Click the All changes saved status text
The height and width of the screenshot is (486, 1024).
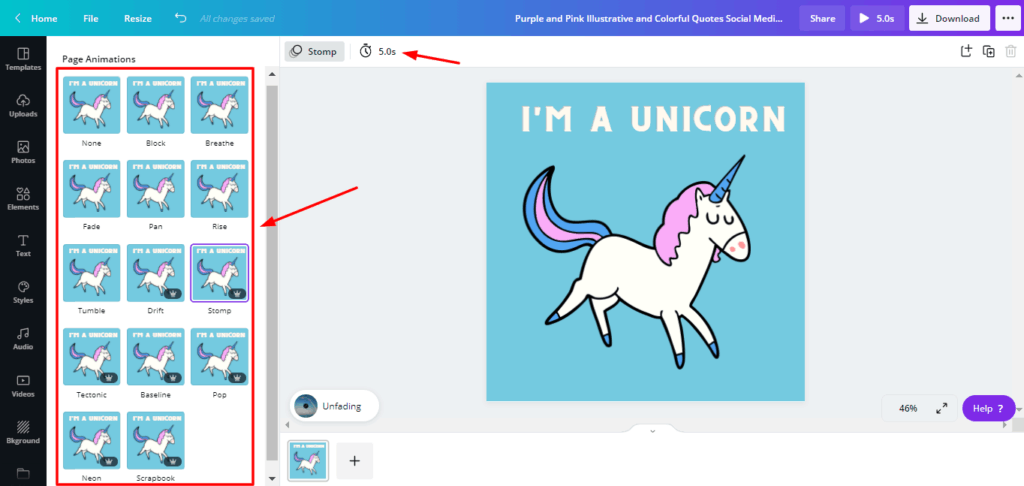click(237, 18)
